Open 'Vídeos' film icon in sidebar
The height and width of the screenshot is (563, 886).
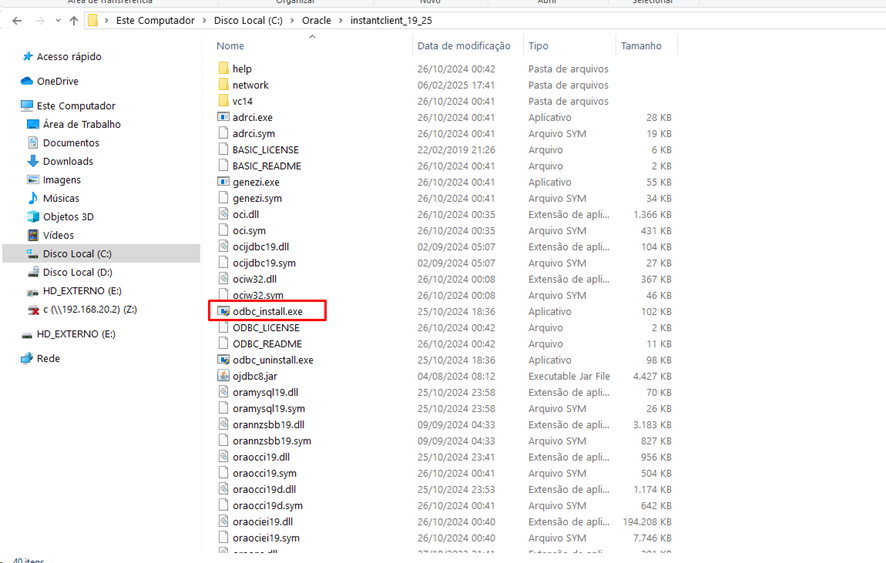click(33, 235)
